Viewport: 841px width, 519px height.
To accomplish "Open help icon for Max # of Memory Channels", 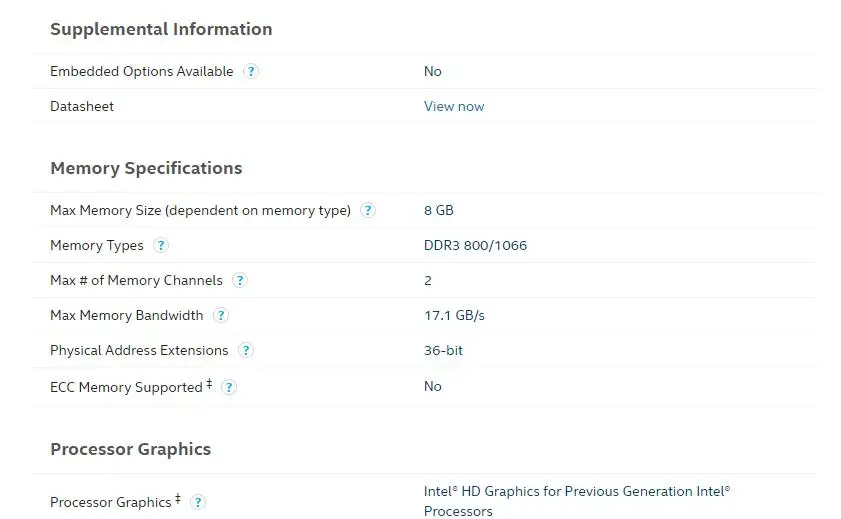I will (240, 280).
